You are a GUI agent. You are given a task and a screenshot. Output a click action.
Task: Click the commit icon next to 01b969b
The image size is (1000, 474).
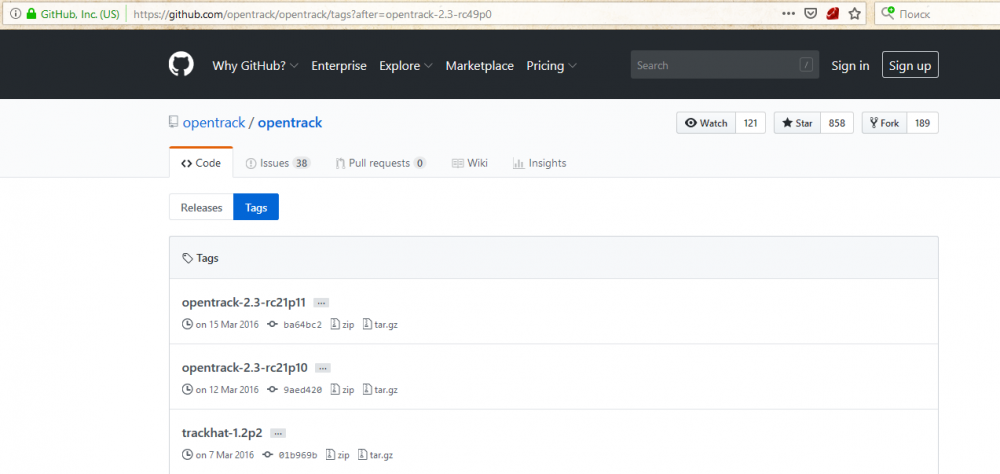point(268,455)
